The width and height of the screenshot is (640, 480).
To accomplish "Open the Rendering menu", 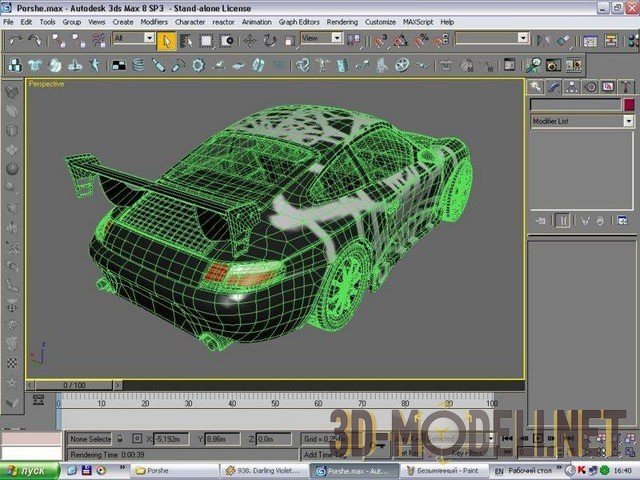I will (x=342, y=21).
